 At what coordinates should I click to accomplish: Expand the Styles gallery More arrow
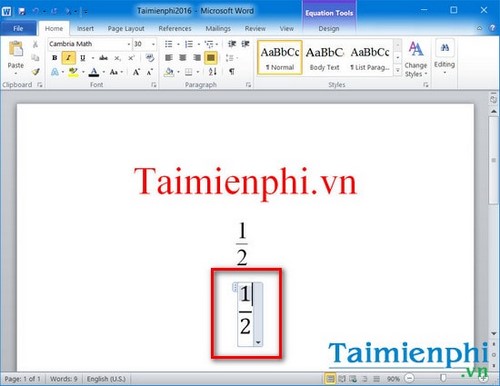(x=398, y=70)
